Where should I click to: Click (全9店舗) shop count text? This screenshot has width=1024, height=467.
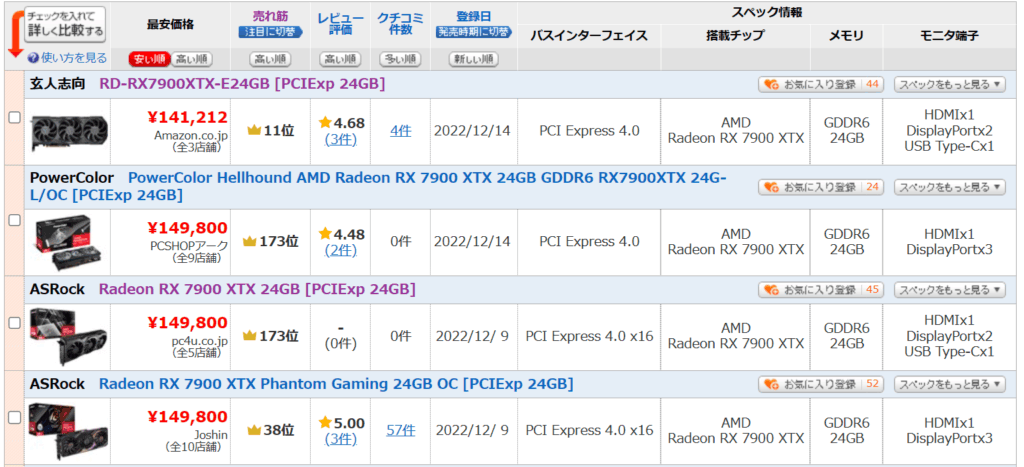point(195,258)
